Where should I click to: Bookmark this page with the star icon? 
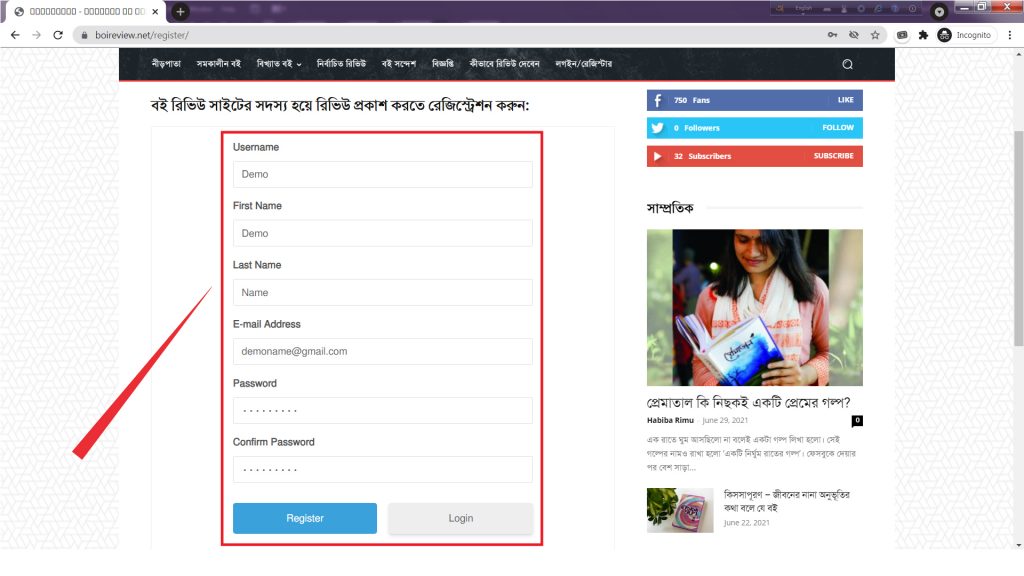coord(875,35)
